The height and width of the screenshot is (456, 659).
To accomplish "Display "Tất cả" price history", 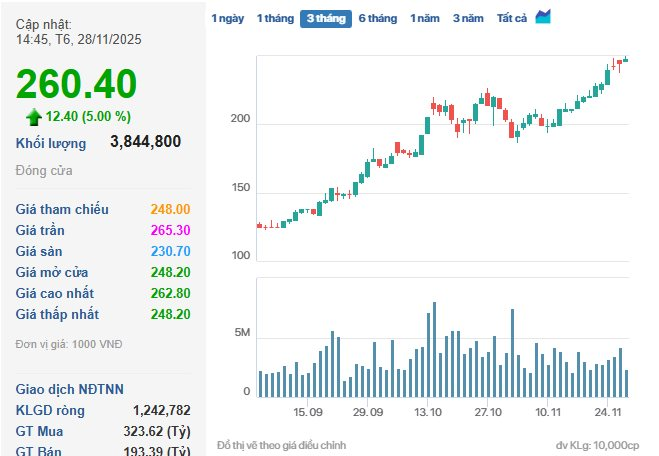I will point(512,19).
